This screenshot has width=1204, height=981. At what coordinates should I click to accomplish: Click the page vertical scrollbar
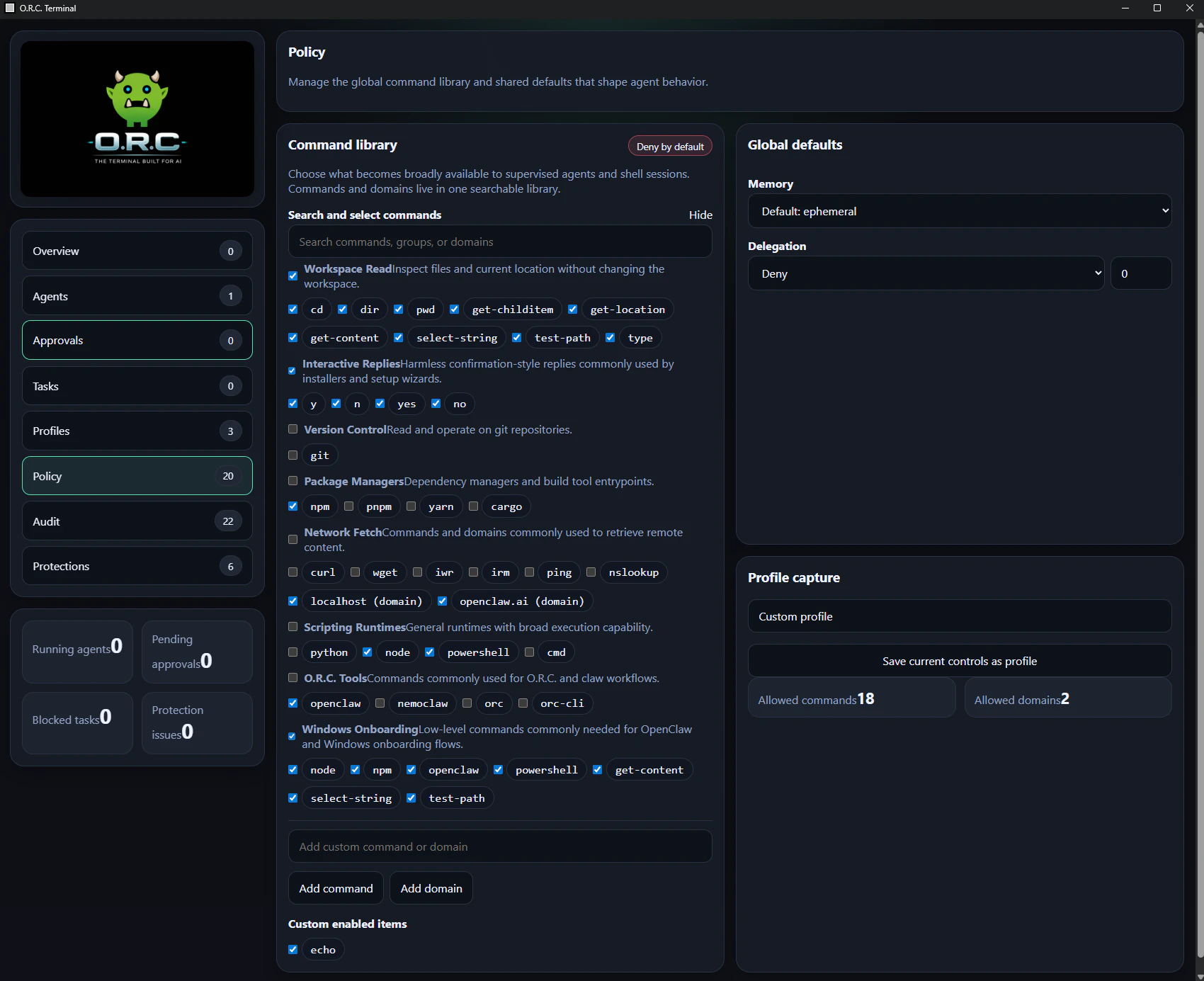click(x=1200, y=496)
